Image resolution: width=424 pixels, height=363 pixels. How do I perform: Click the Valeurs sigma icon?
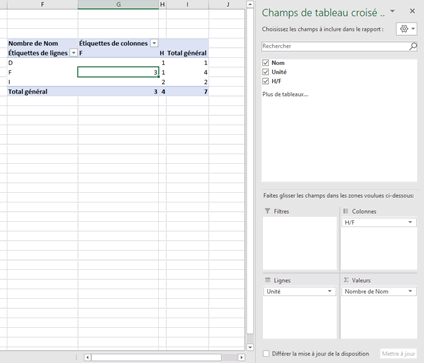click(346, 280)
